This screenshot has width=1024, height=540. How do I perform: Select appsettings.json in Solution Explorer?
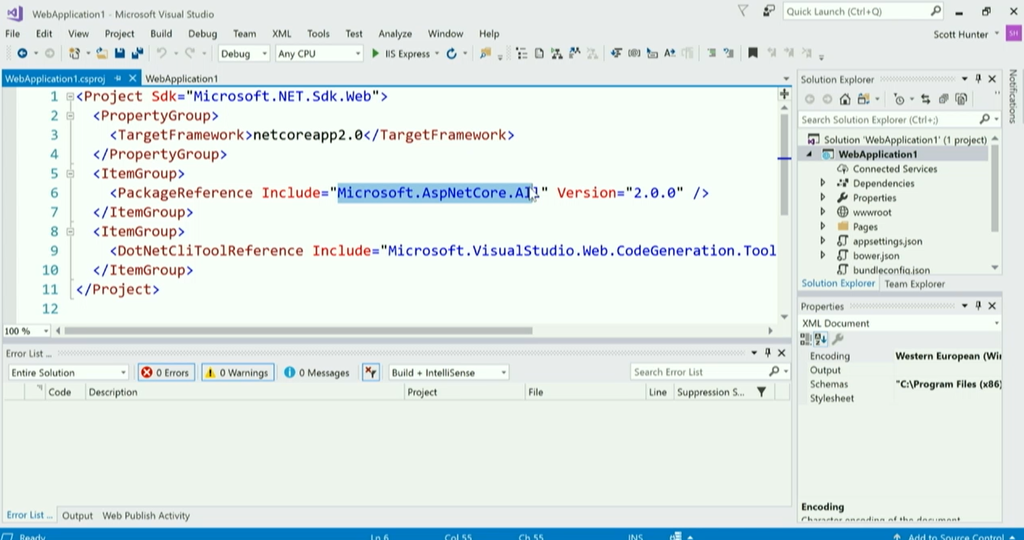[887, 241]
